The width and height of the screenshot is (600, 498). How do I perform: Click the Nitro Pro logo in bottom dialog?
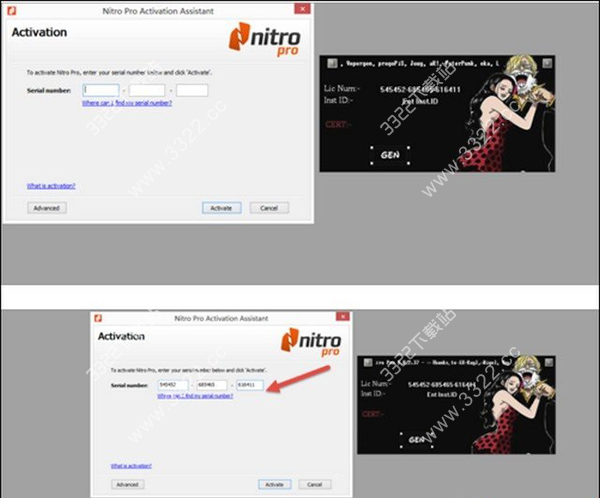[x=311, y=342]
